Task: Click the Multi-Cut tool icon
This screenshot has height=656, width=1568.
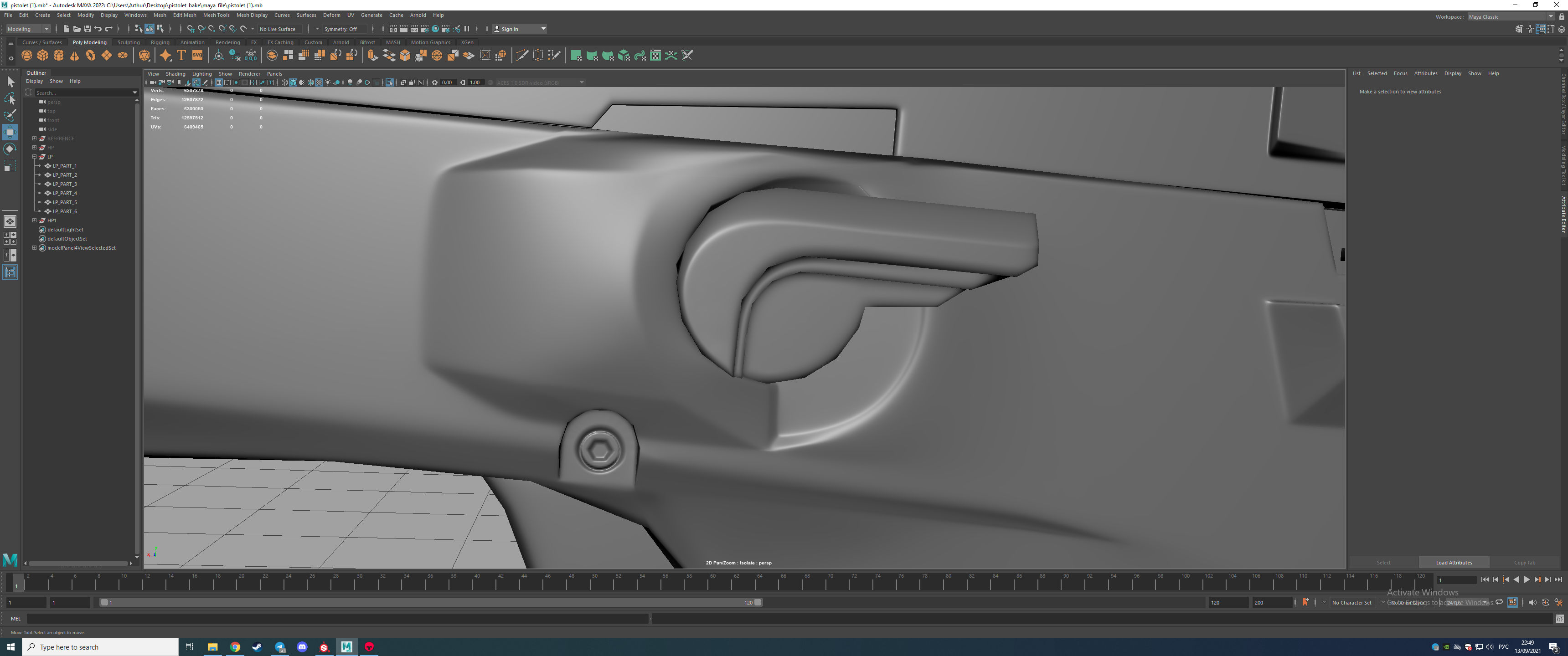Action: pyautogui.click(x=521, y=56)
